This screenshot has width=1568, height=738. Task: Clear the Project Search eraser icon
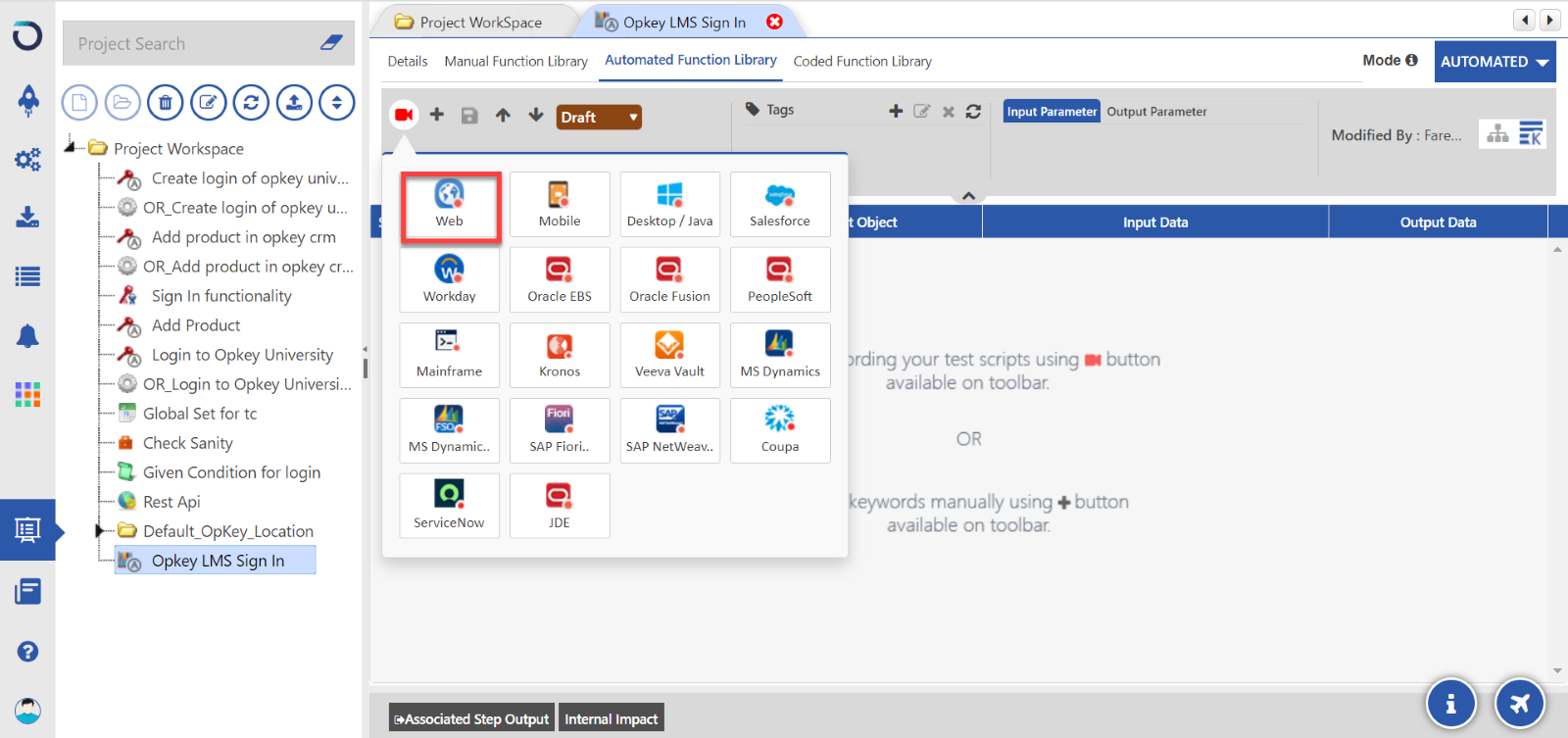point(331,43)
